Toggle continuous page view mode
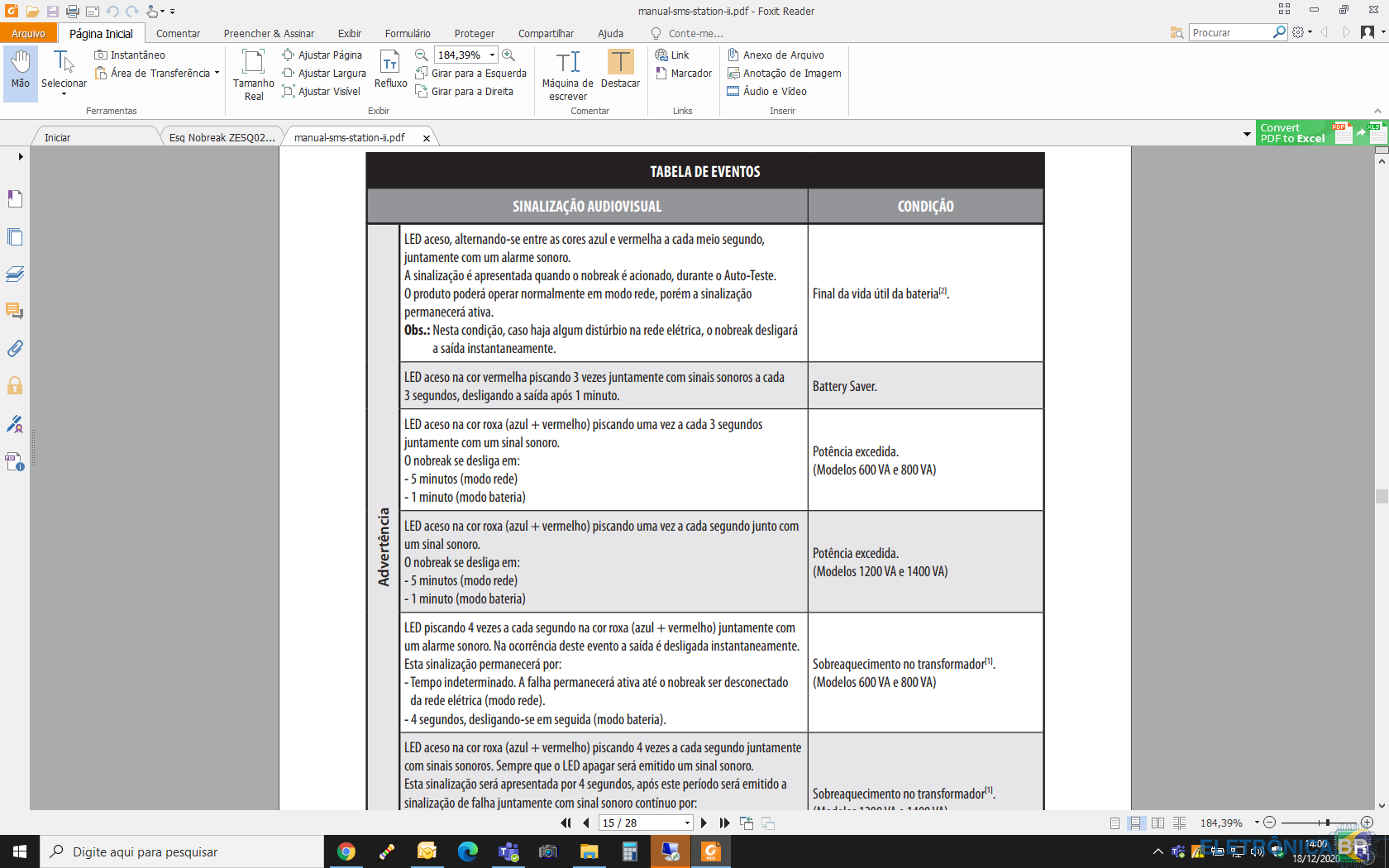The height and width of the screenshot is (868, 1389). 1136,823
